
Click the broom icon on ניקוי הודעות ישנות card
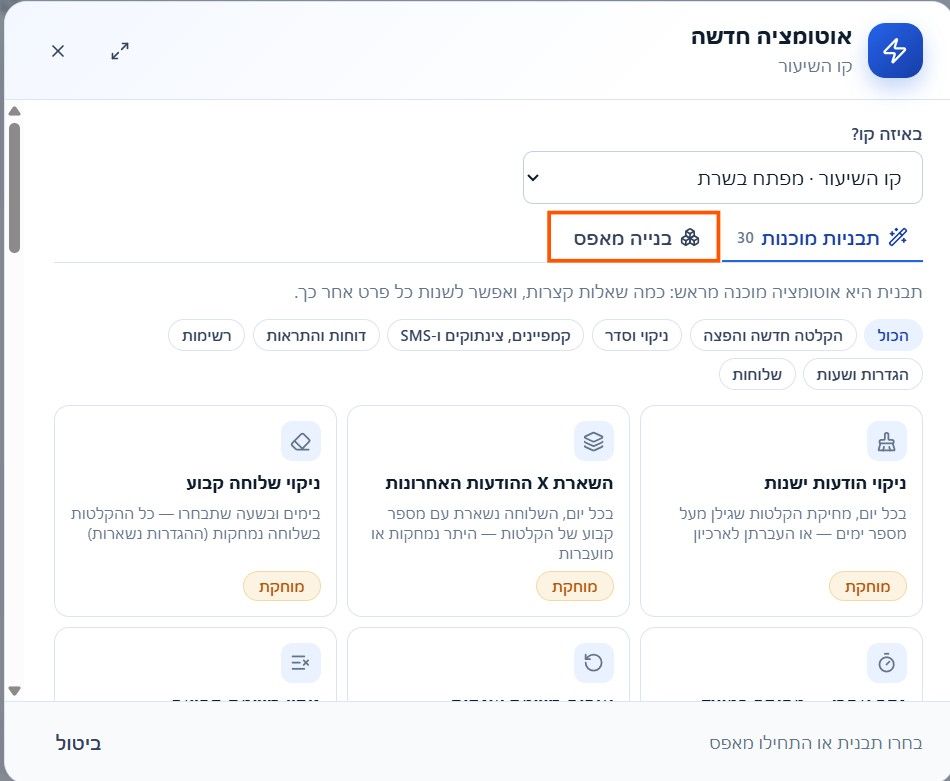point(886,441)
